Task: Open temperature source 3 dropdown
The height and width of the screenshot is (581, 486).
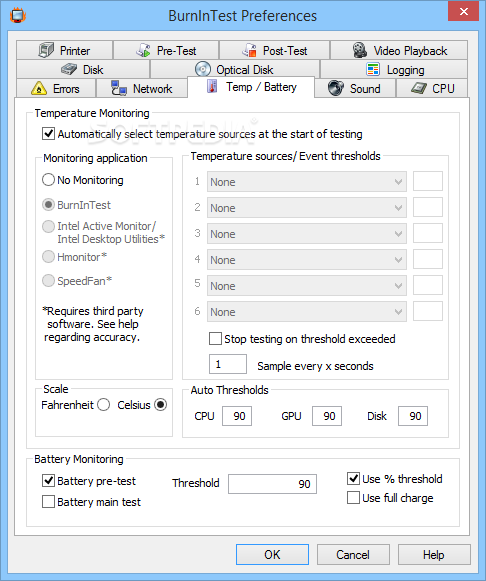Action: 307,233
